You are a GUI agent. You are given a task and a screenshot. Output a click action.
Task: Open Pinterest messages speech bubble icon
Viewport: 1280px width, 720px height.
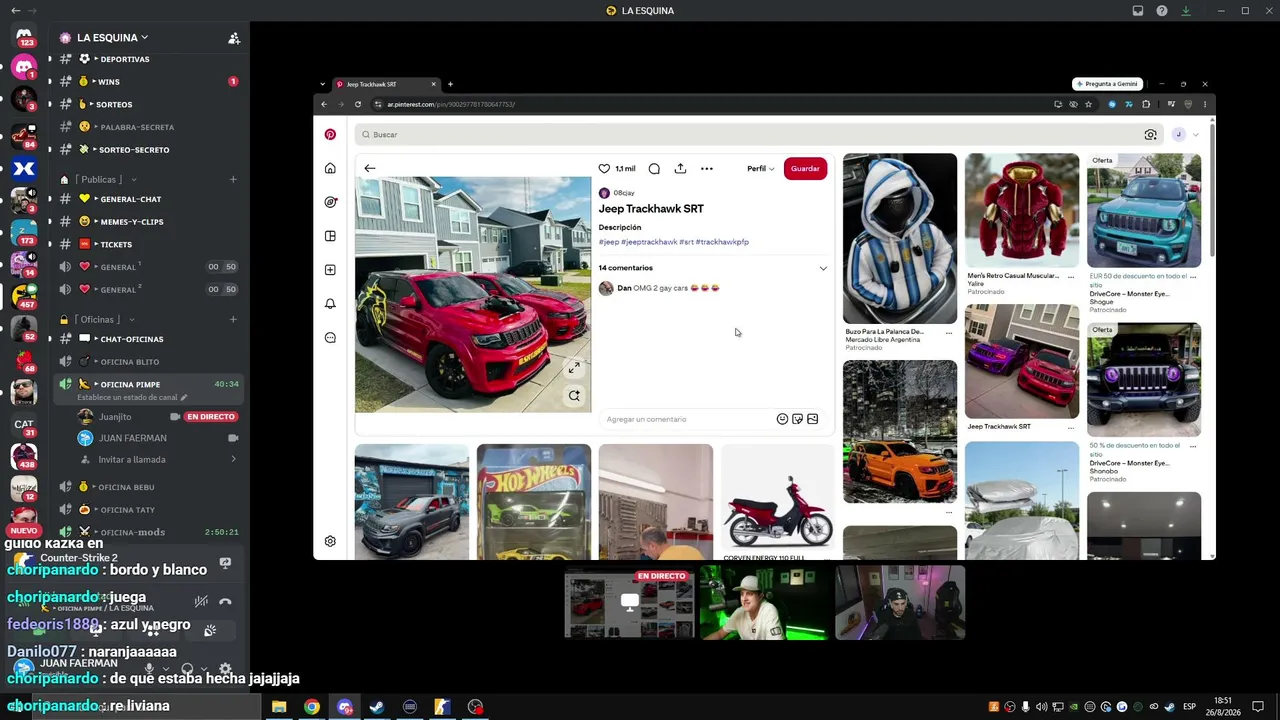[330, 338]
